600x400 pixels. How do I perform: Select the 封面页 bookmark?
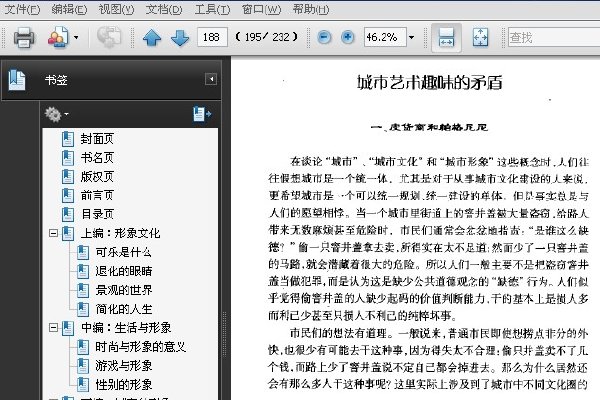[97, 139]
